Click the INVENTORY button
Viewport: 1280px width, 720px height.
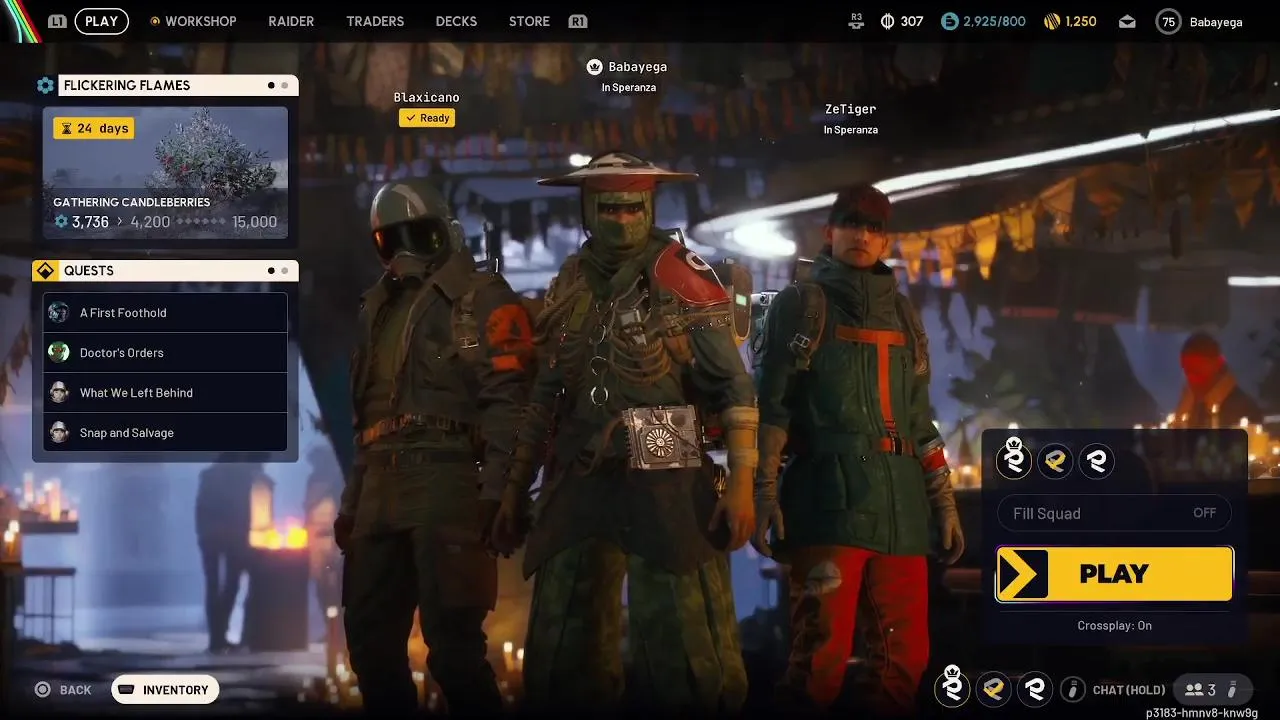165,689
